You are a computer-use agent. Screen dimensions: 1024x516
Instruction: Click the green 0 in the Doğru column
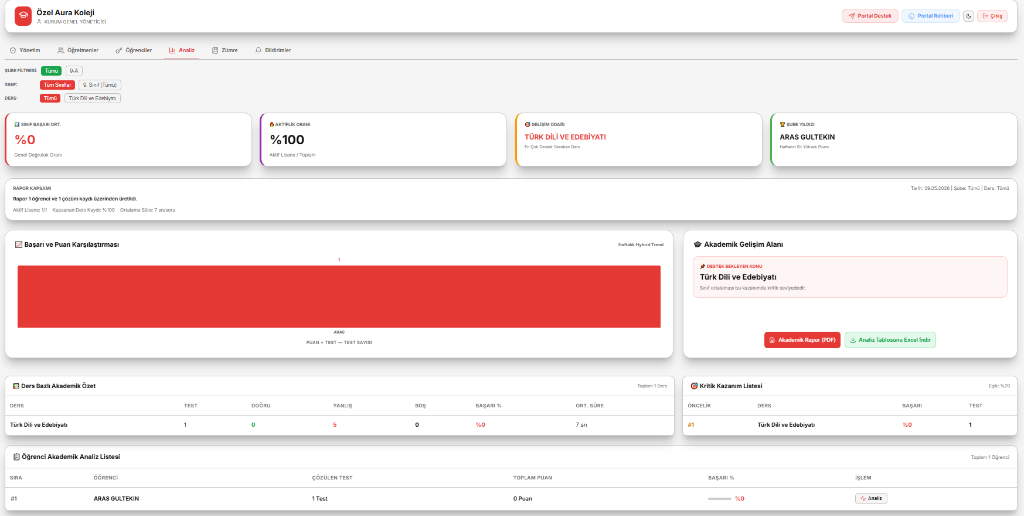tap(253, 425)
